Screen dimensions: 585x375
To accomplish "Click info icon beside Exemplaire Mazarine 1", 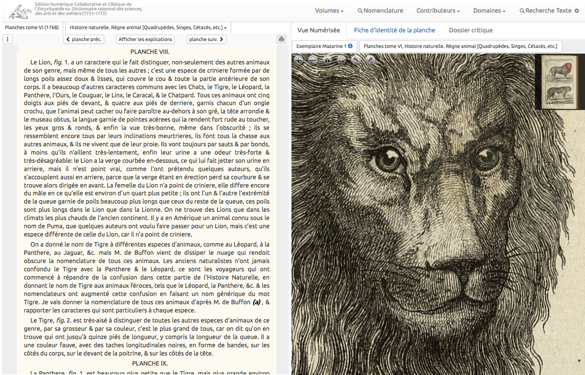I will pos(350,46).
